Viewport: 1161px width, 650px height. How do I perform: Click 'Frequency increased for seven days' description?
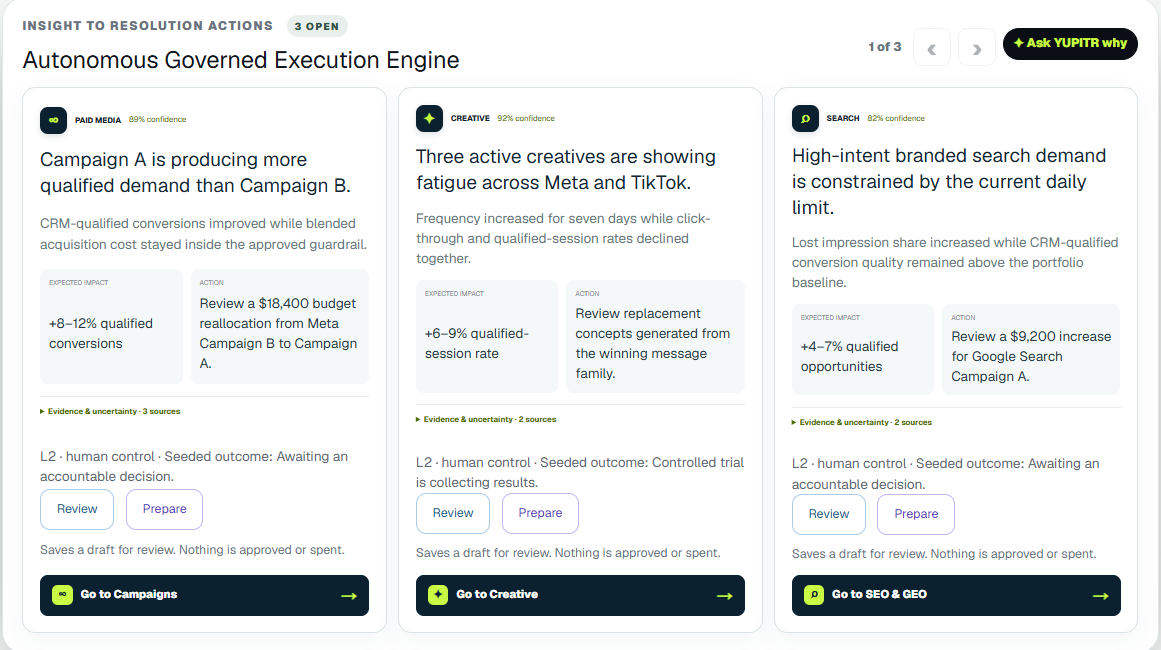pyautogui.click(x=563, y=238)
